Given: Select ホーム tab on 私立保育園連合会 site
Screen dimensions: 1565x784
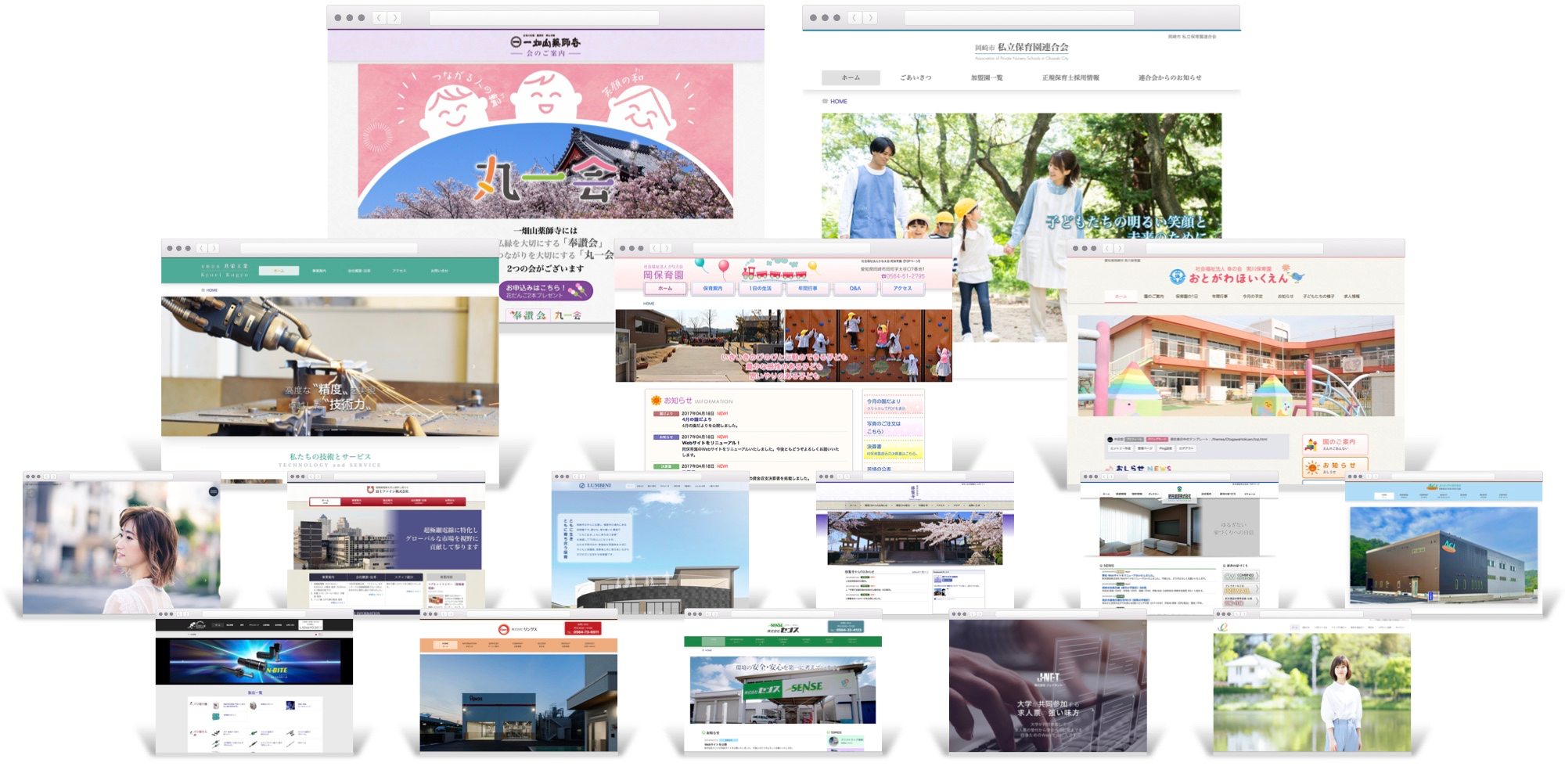Looking at the screenshot, I should coord(851,77).
